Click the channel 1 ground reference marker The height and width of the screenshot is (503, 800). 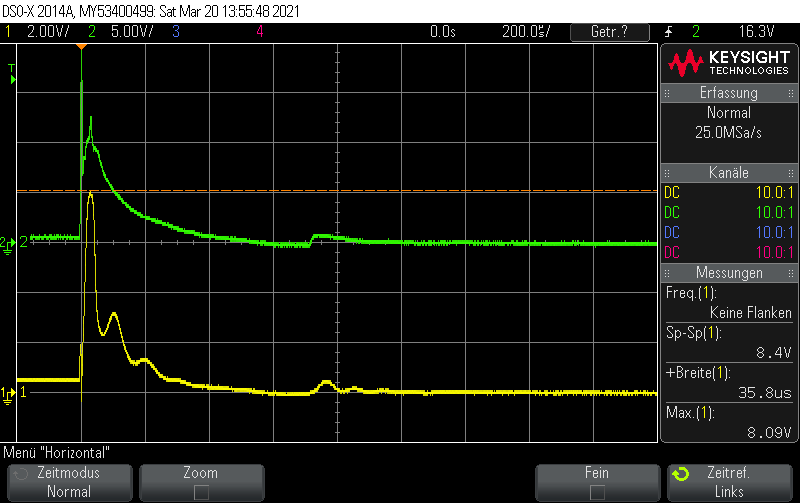(8, 395)
